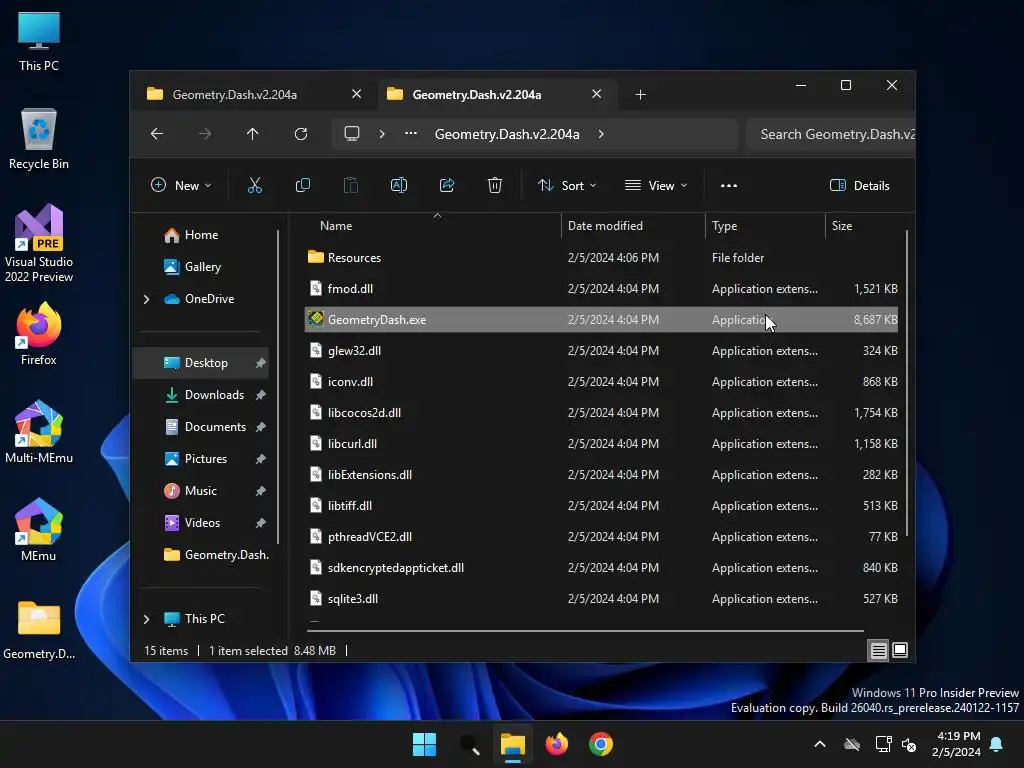Viewport: 1024px width, 768px height.
Task: Close the active second tab
Action: pos(597,94)
